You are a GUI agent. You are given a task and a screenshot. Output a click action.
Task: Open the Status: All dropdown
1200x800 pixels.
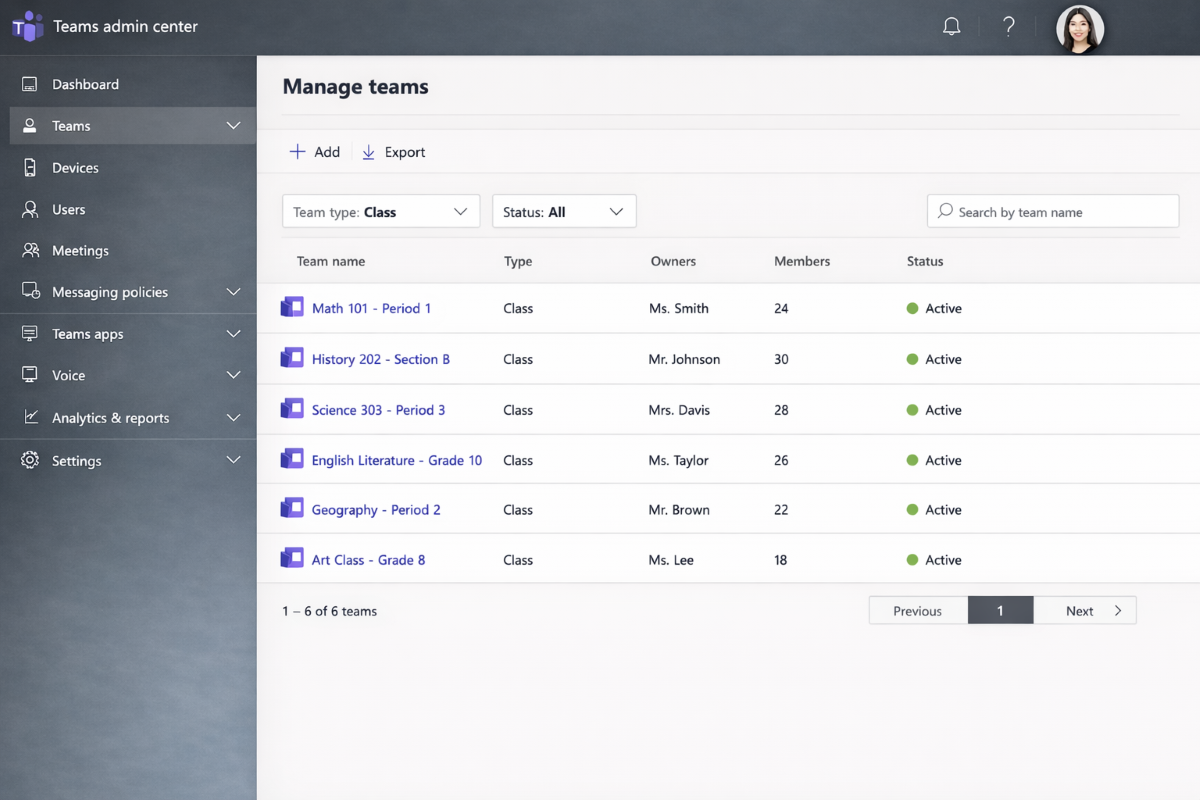[564, 211]
